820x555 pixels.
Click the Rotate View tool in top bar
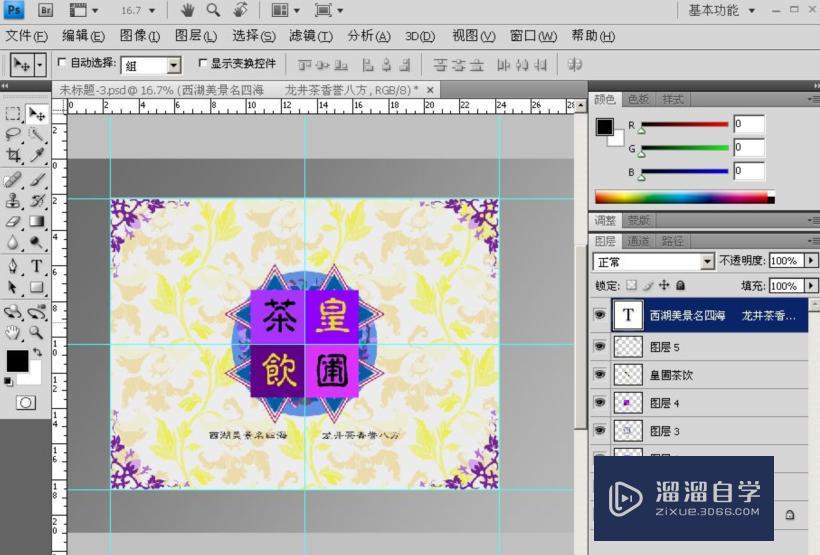pyautogui.click(x=240, y=10)
